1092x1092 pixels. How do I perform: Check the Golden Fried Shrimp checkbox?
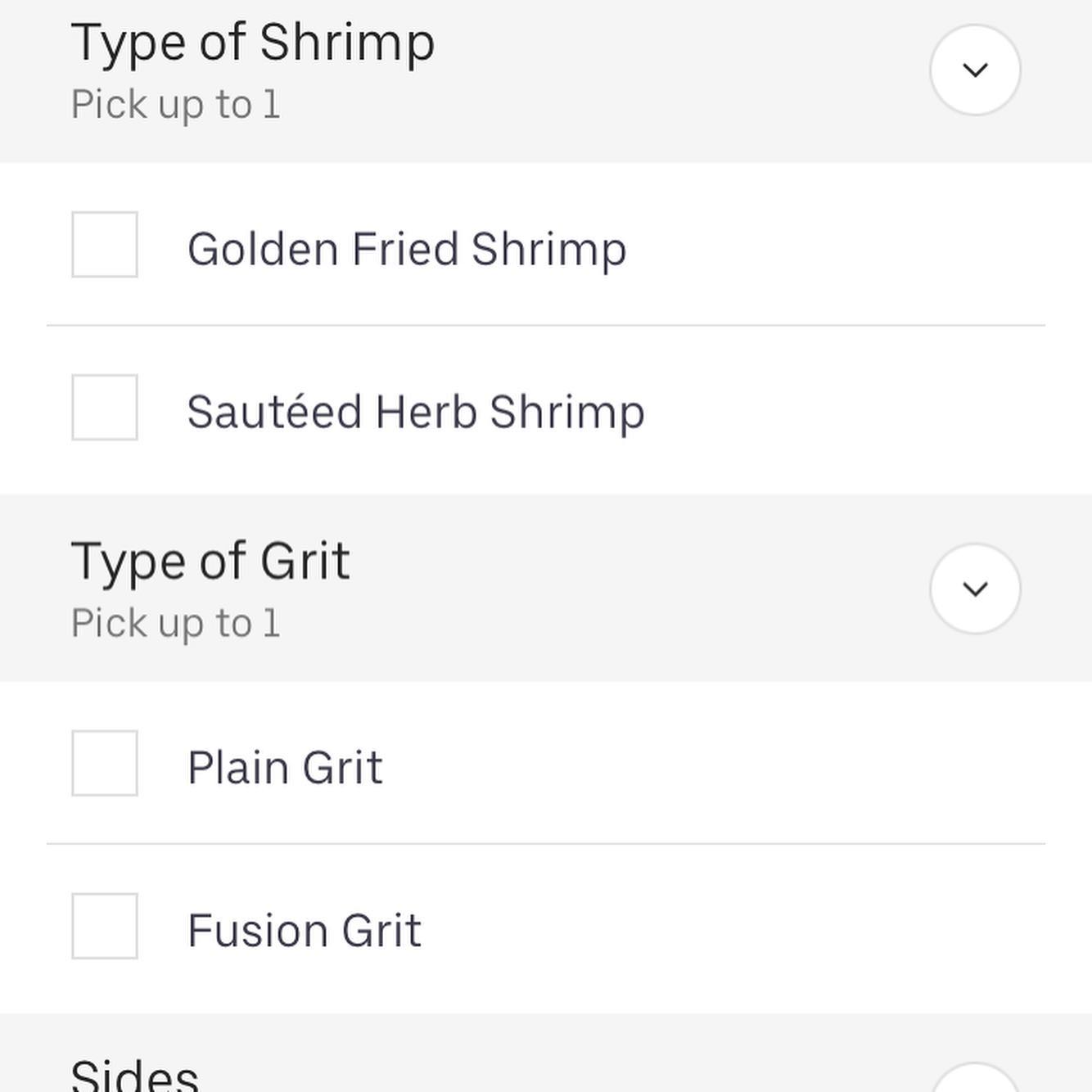click(105, 245)
